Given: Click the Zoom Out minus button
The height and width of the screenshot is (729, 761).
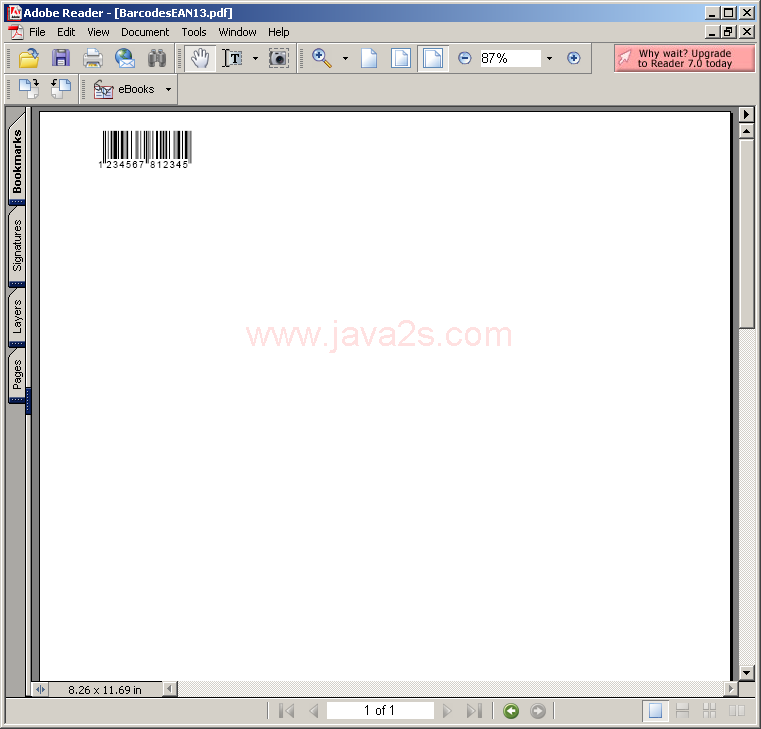Looking at the screenshot, I should [464, 58].
